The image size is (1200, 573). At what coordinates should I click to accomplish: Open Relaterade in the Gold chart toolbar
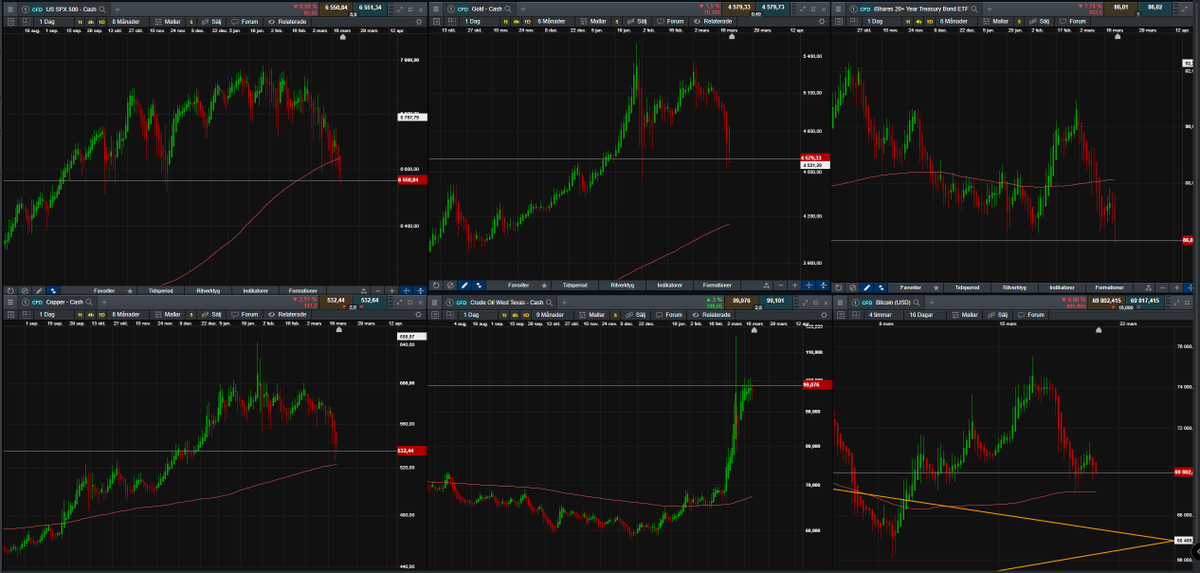point(714,22)
